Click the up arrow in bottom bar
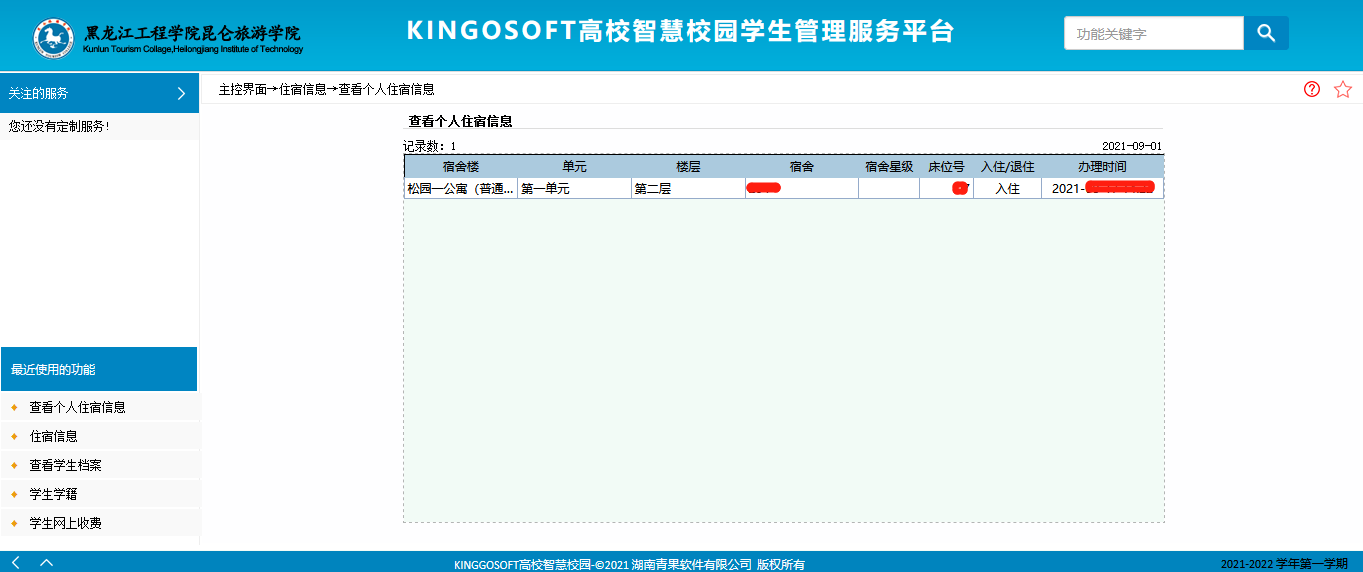Screen dimensions: 1363x572 point(46,562)
